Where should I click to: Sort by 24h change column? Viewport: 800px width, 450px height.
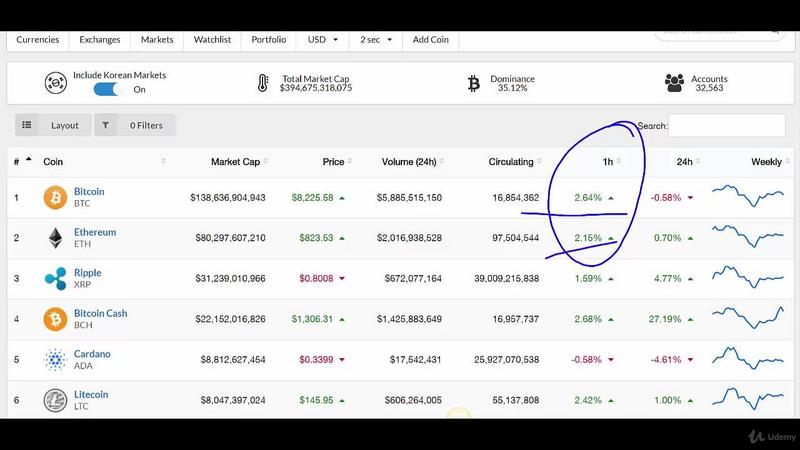[688, 161]
